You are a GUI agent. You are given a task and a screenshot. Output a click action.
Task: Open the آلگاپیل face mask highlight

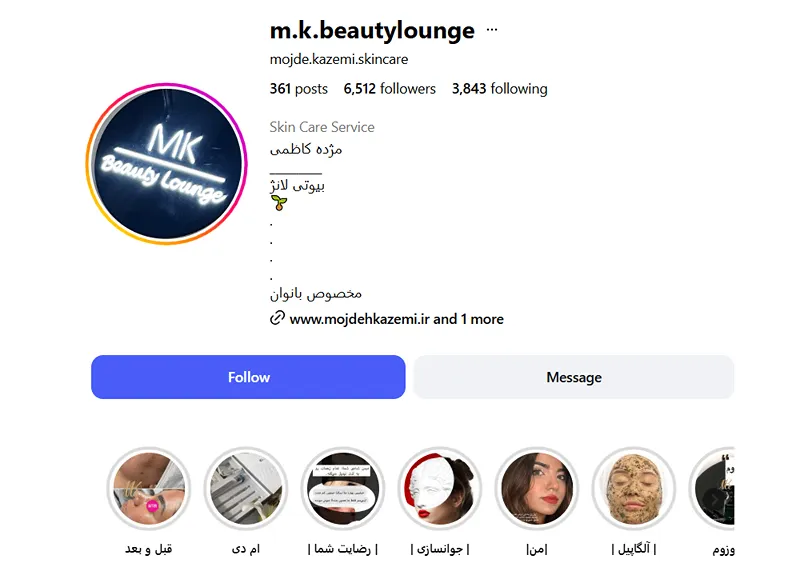click(x=634, y=489)
